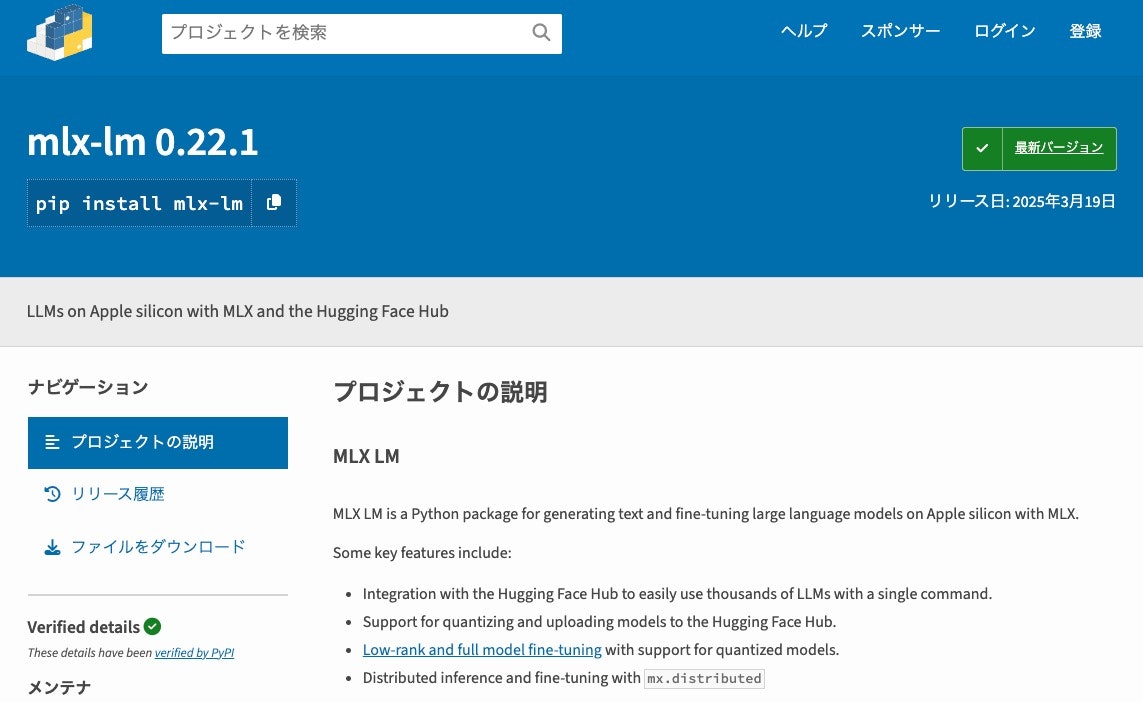Click the project description lines icon
Screen dimensions: 1143x703
(x=52, y=442)
